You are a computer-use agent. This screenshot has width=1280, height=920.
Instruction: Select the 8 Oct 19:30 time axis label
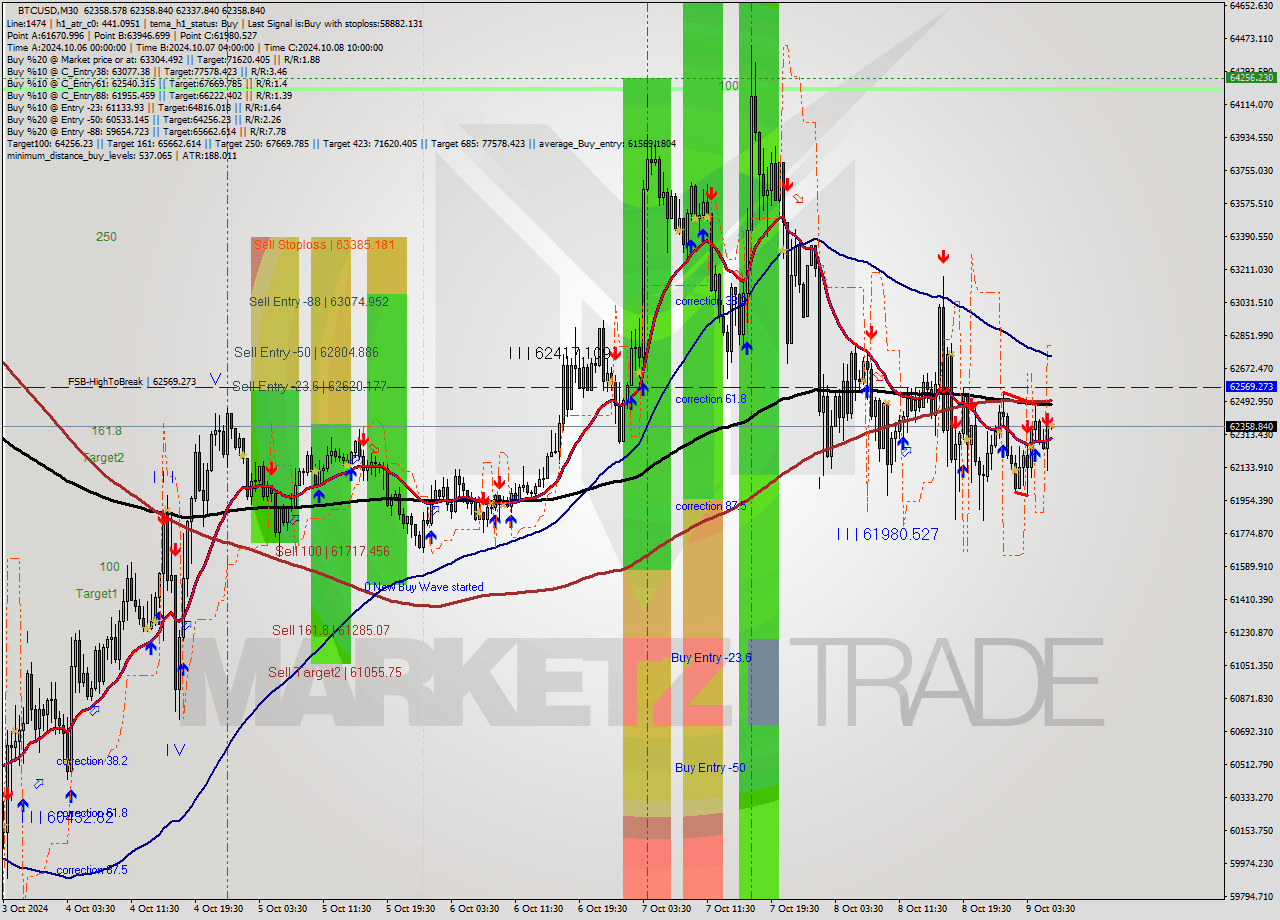[986, 909]
